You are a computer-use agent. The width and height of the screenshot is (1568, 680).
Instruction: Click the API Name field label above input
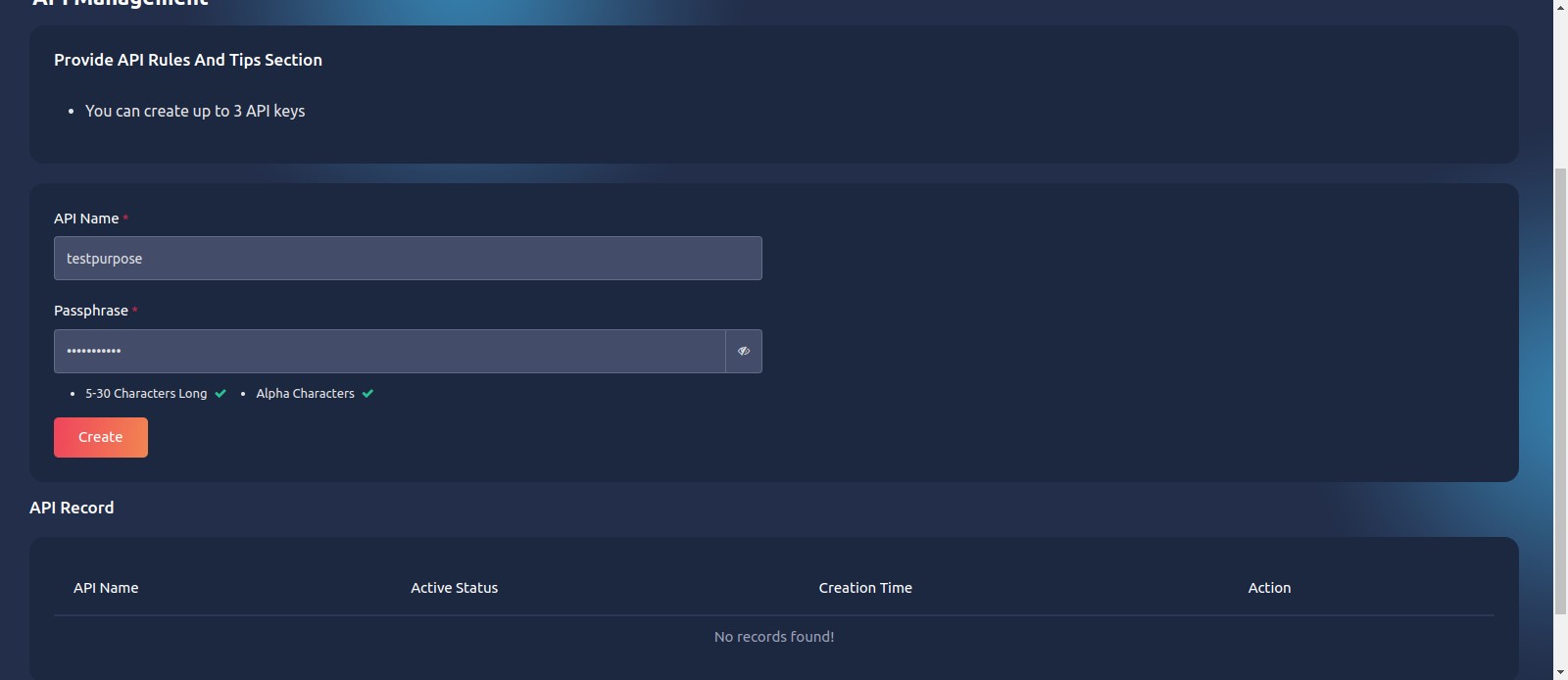[x=86, y=219]
